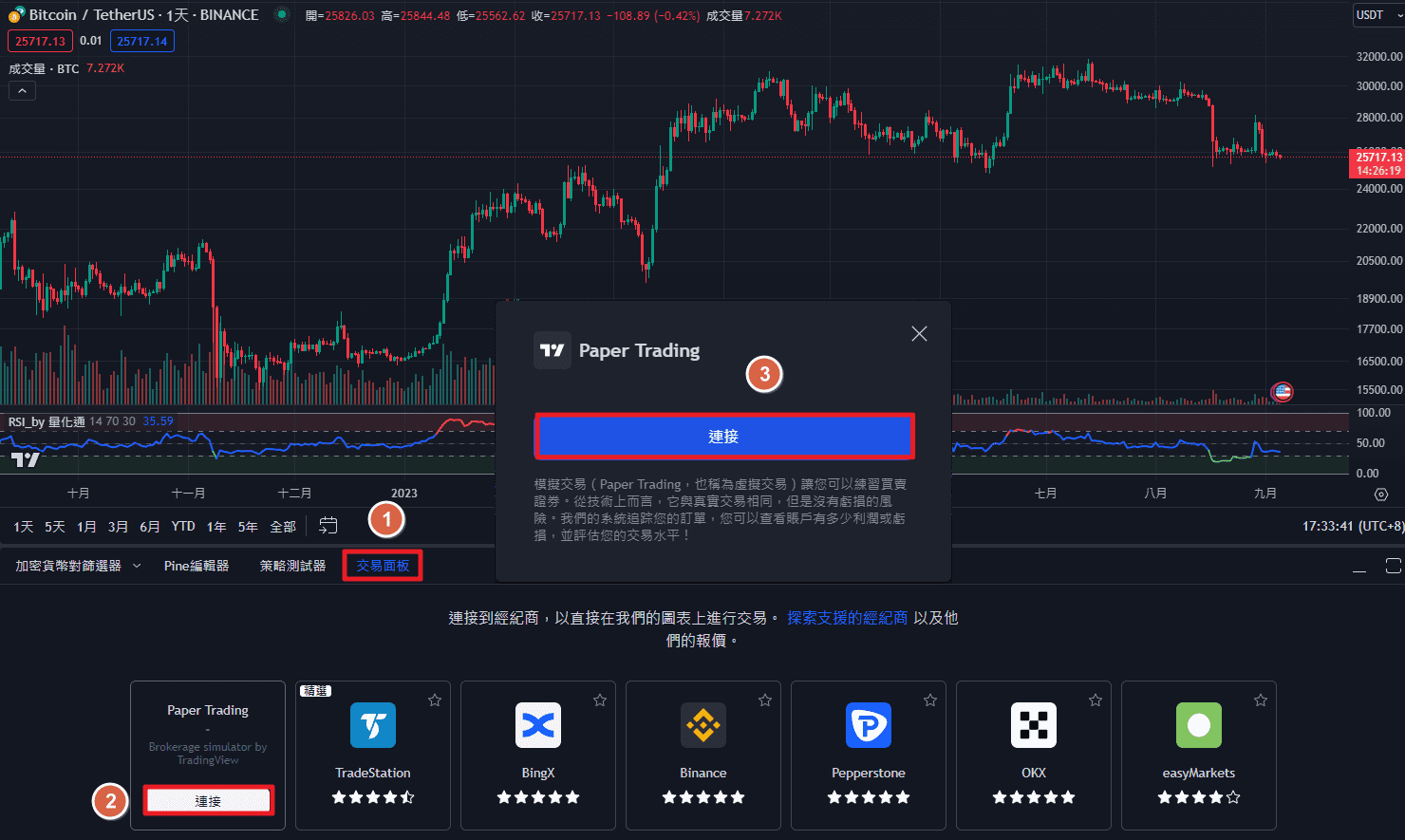
Task: Select the 6月 time range
Action: point(149,527)
